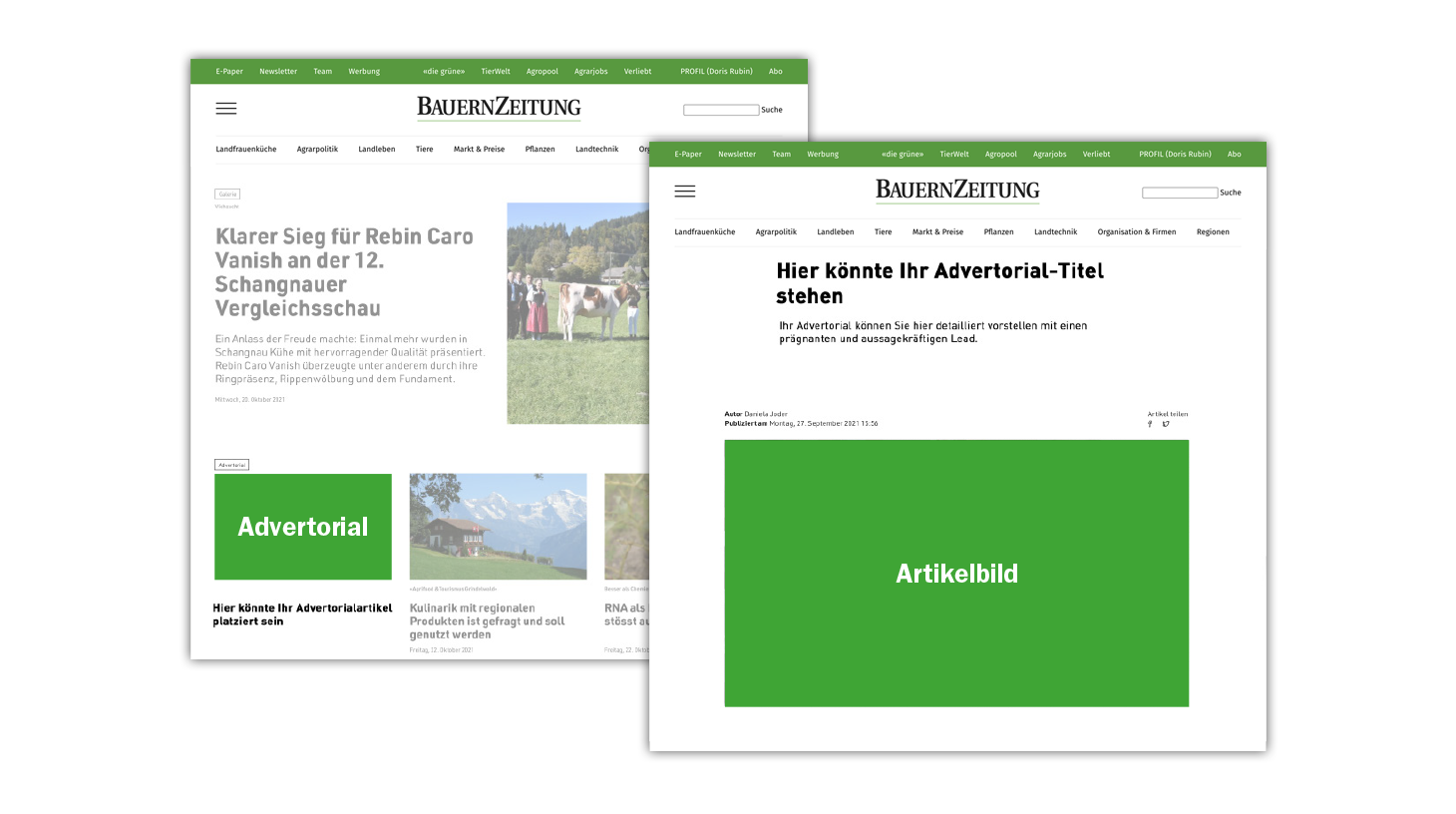Open the cow show photo
The width and height of the screenshot is (1456, 814).
pyautogui.click(x=577, y=313)
